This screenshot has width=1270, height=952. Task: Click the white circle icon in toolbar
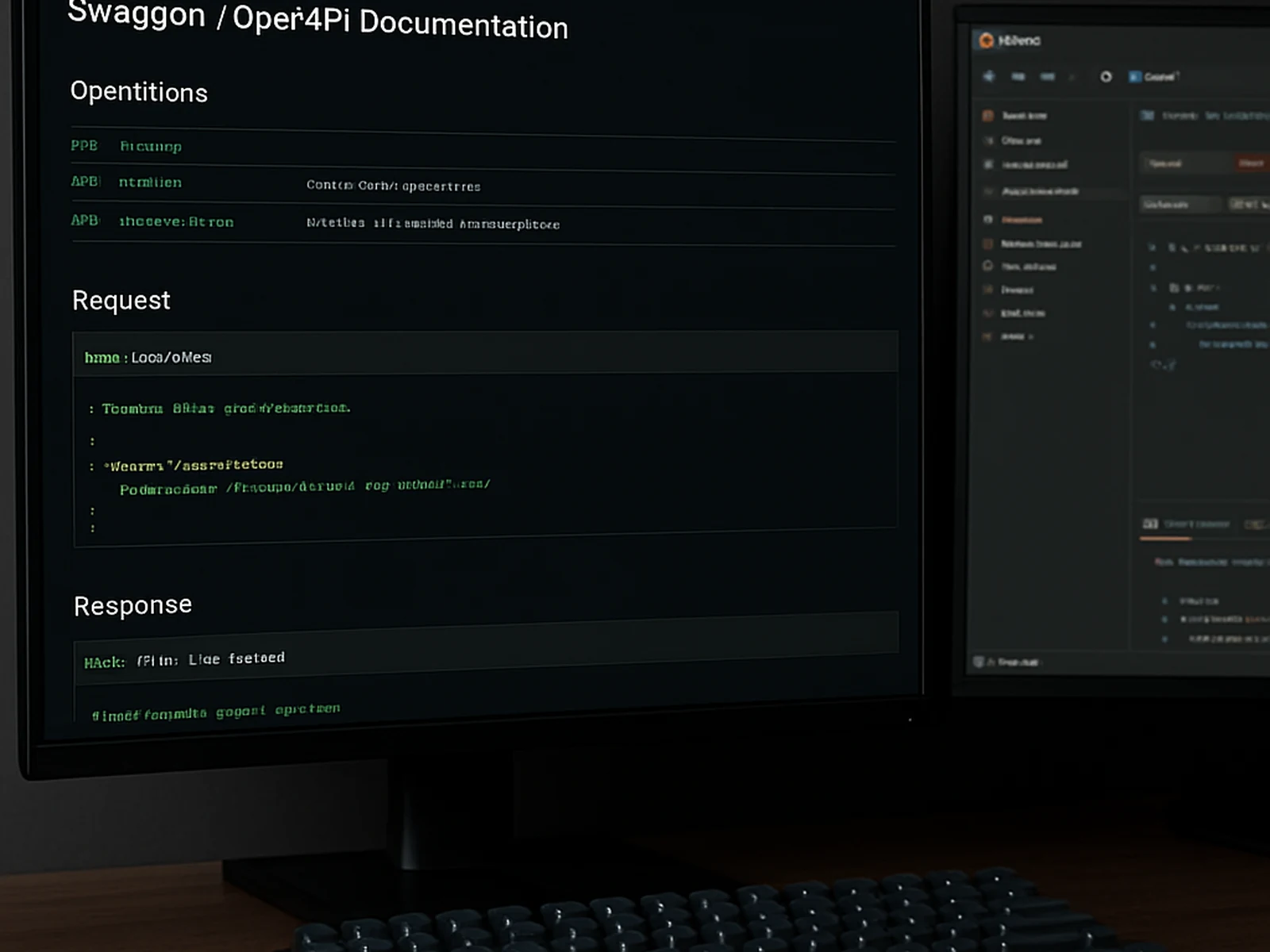(1106, 77)
